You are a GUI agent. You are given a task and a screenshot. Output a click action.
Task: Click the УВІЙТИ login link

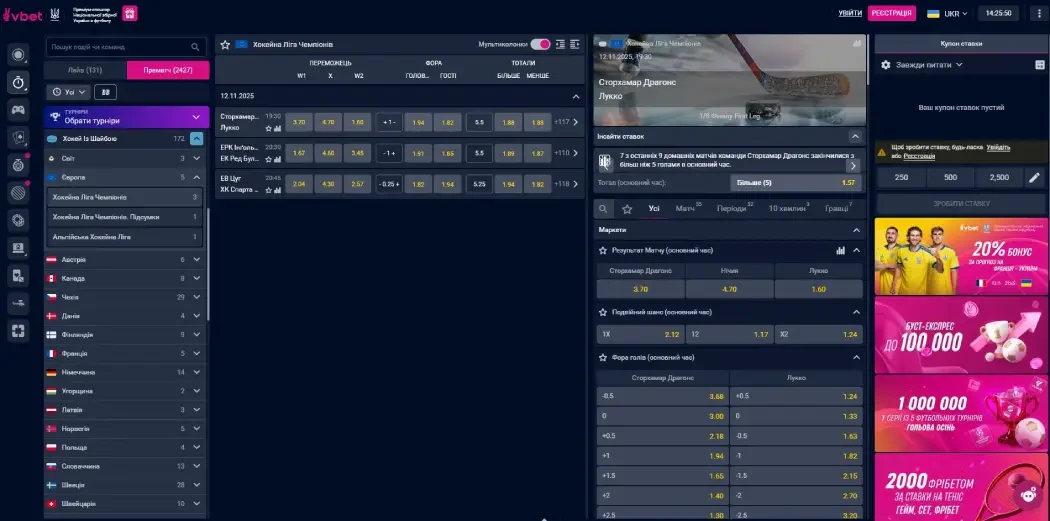(849, 13)
